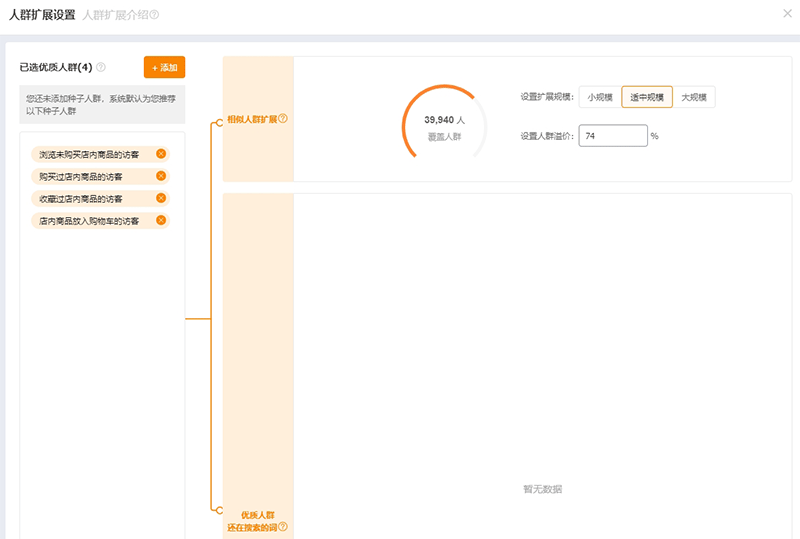Remove the 店内商品放入购物车的访客 tag
This screenshot has width=800, height=539.
point(161,220)
